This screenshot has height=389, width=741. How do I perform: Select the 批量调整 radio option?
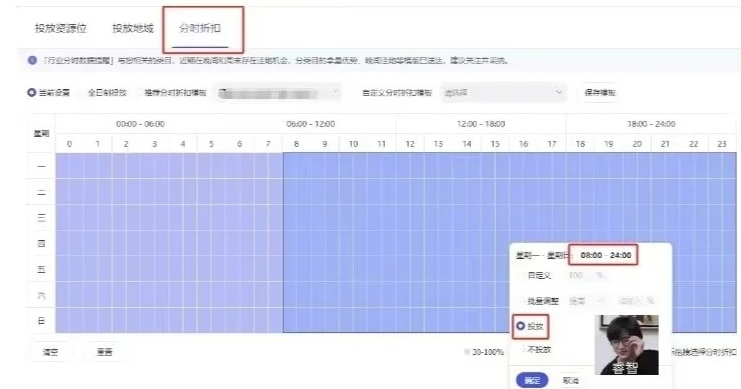522,301
